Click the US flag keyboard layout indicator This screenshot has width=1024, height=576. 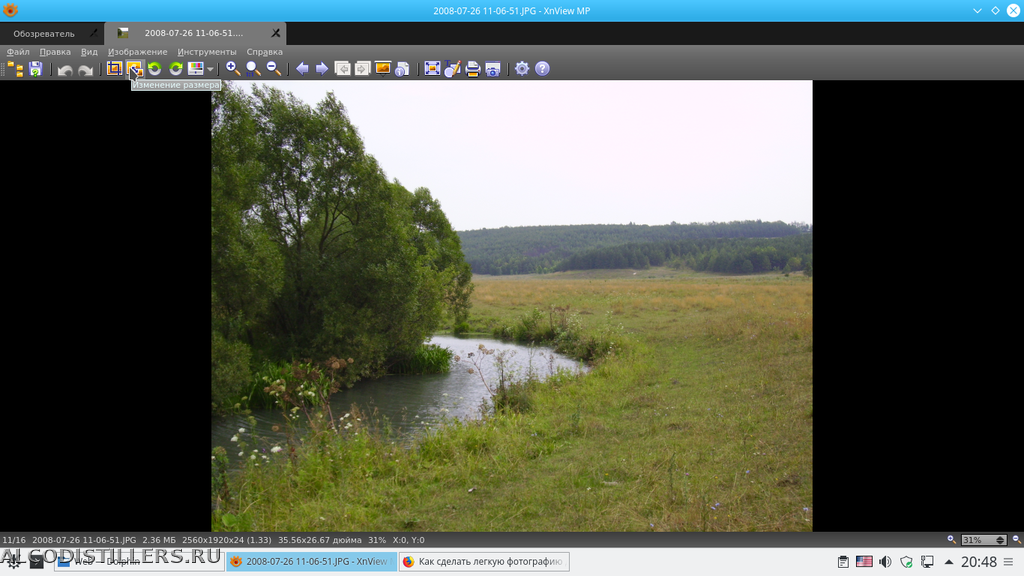[x=864, y=562]
